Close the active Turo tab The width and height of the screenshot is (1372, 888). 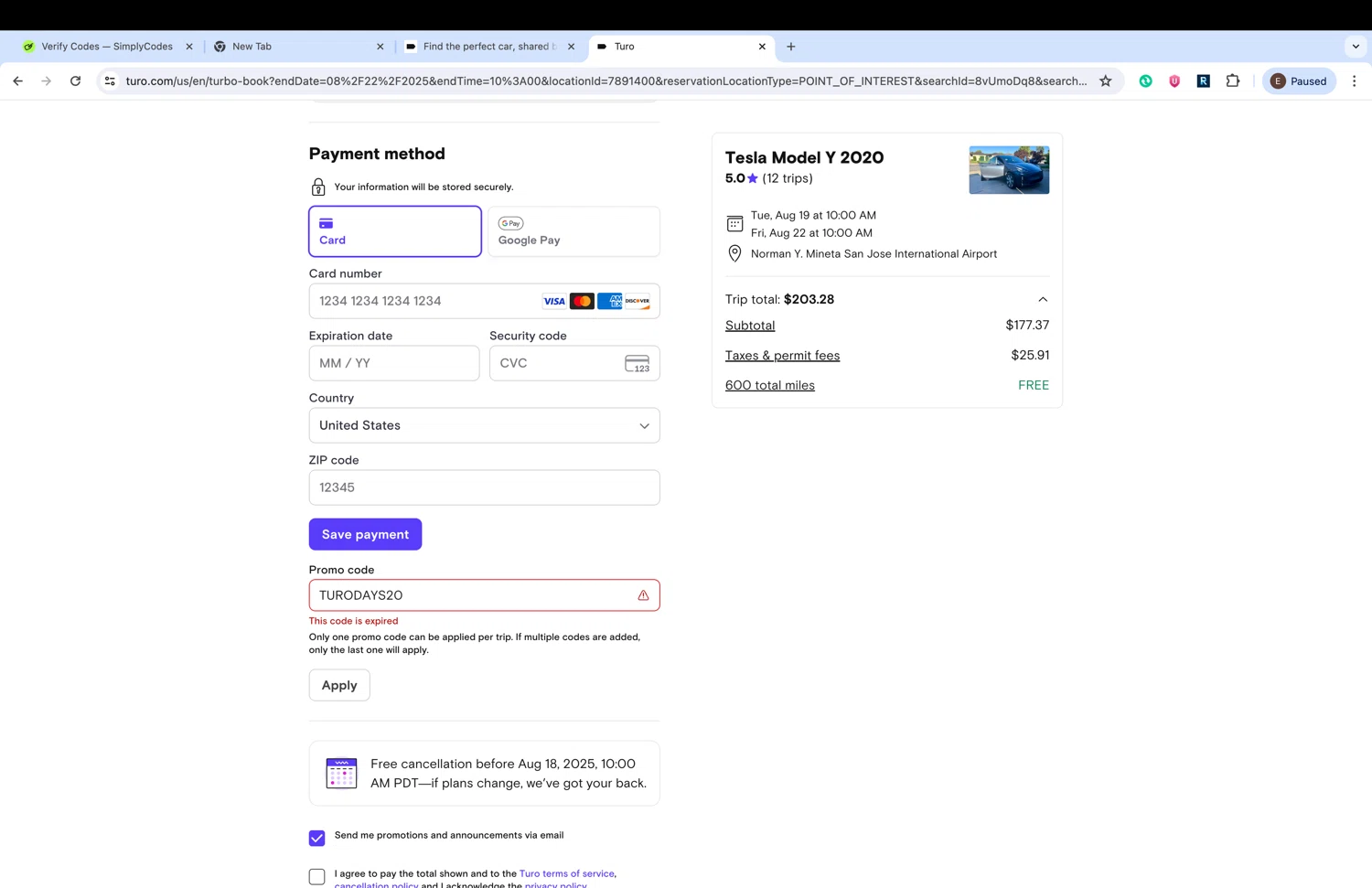[x=762, y=47]
